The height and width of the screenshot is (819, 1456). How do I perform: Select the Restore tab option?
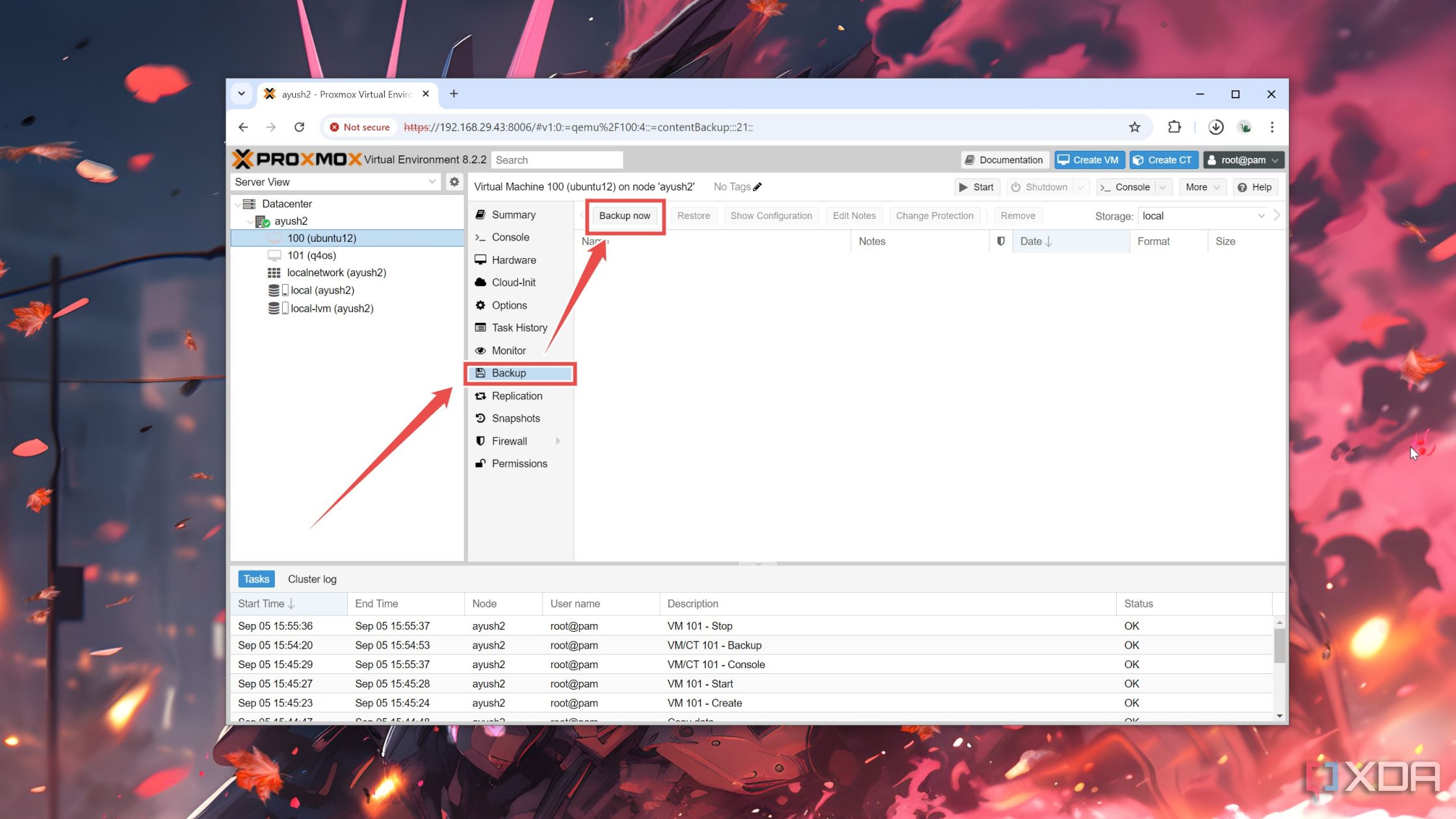[693, 216]
